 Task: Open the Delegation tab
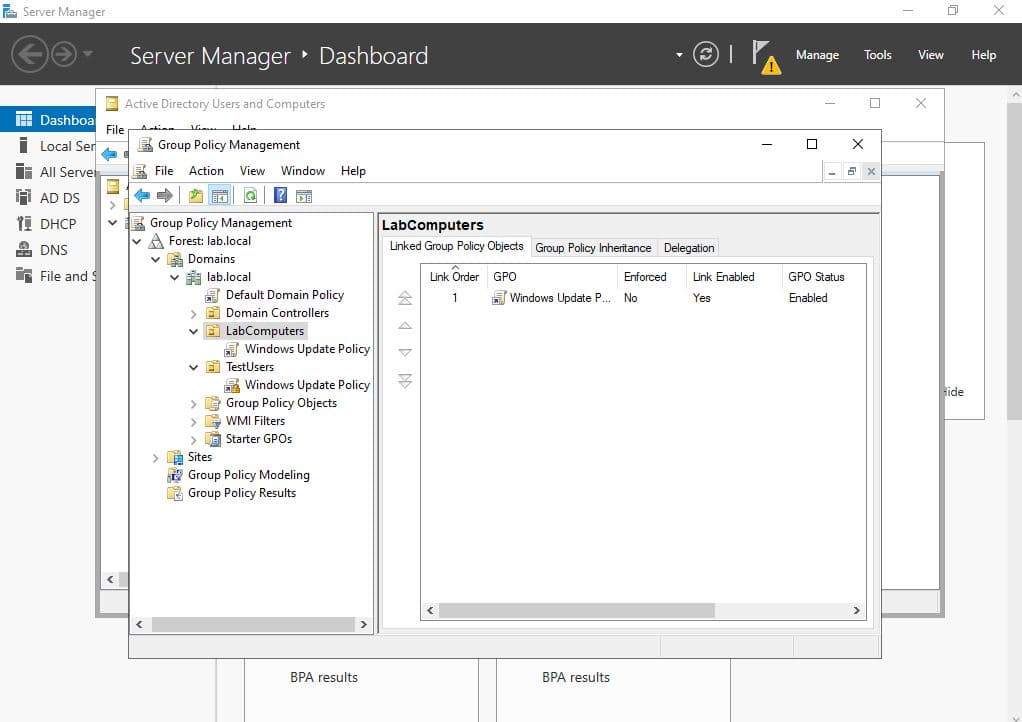689,248
